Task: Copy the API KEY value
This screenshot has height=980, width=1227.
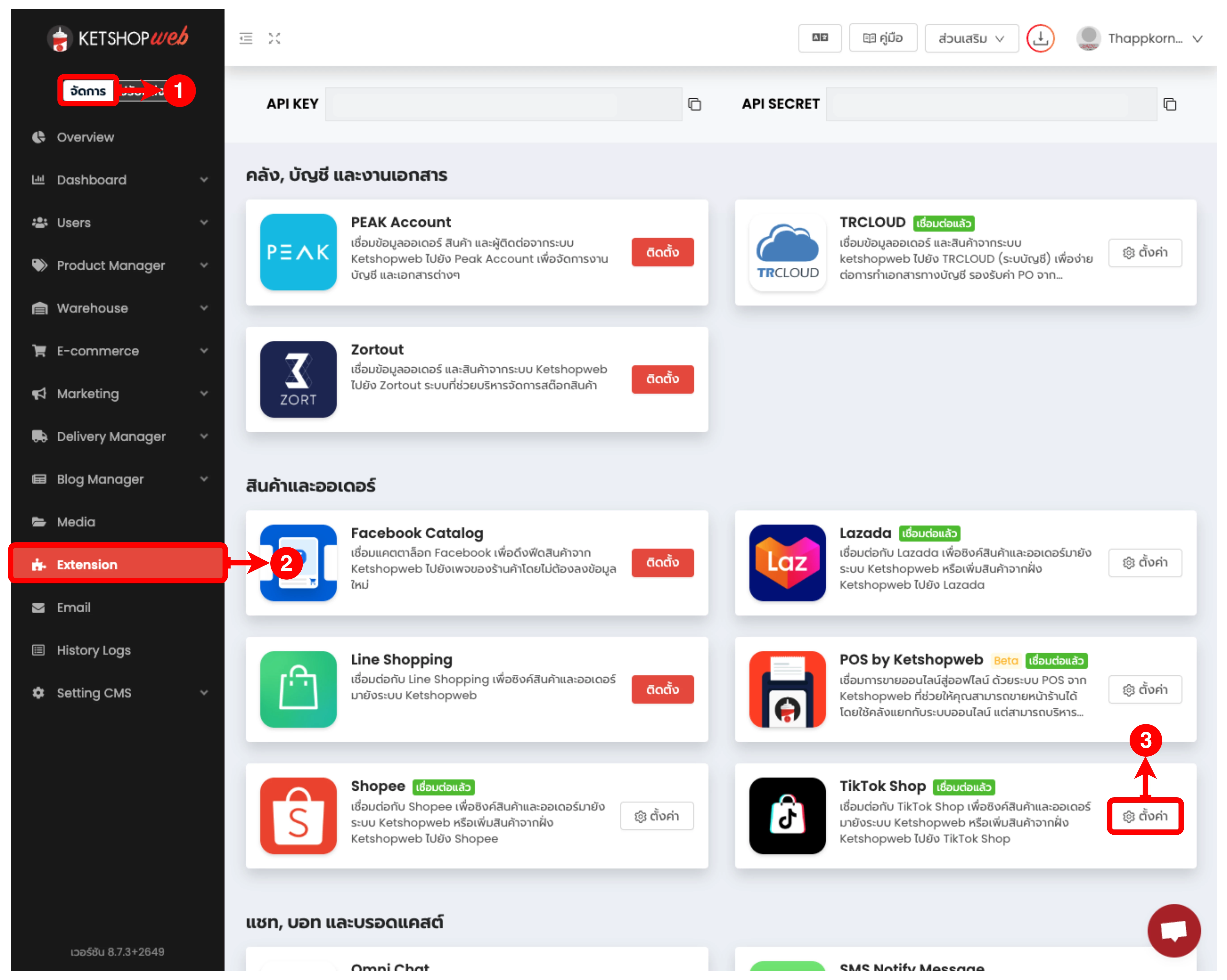Action: point(694,104)
